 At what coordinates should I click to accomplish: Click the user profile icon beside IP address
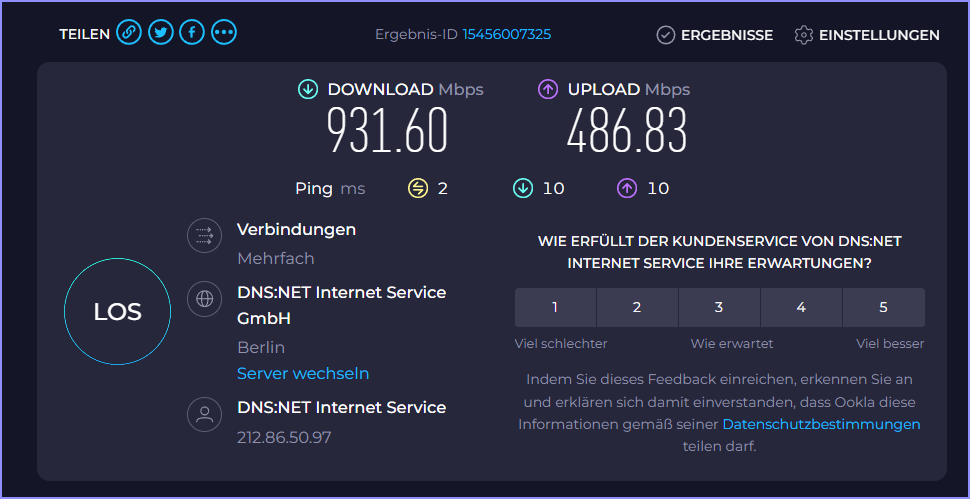204,414
